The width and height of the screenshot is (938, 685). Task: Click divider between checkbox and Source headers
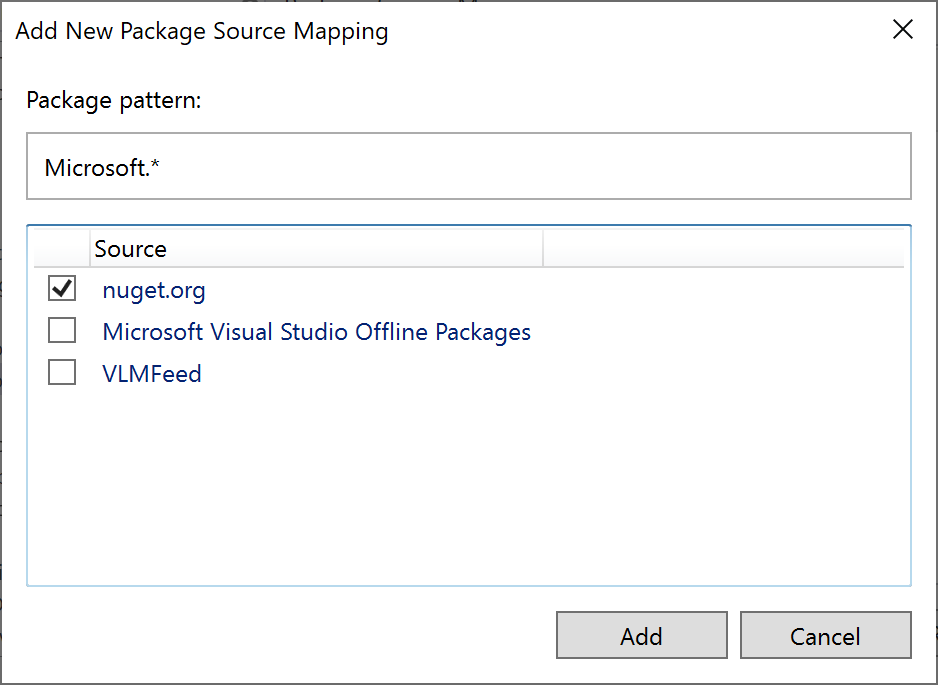click(89, 249)
